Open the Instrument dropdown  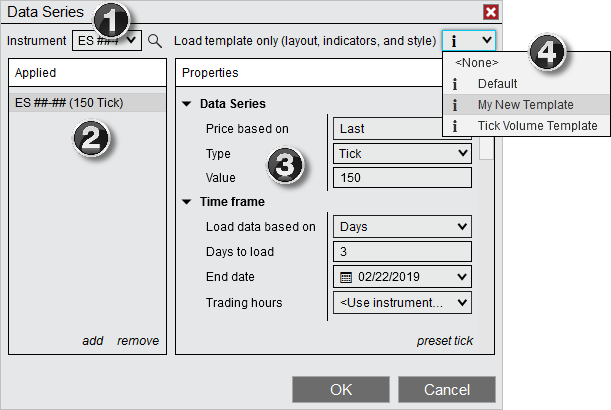point(131,41)
